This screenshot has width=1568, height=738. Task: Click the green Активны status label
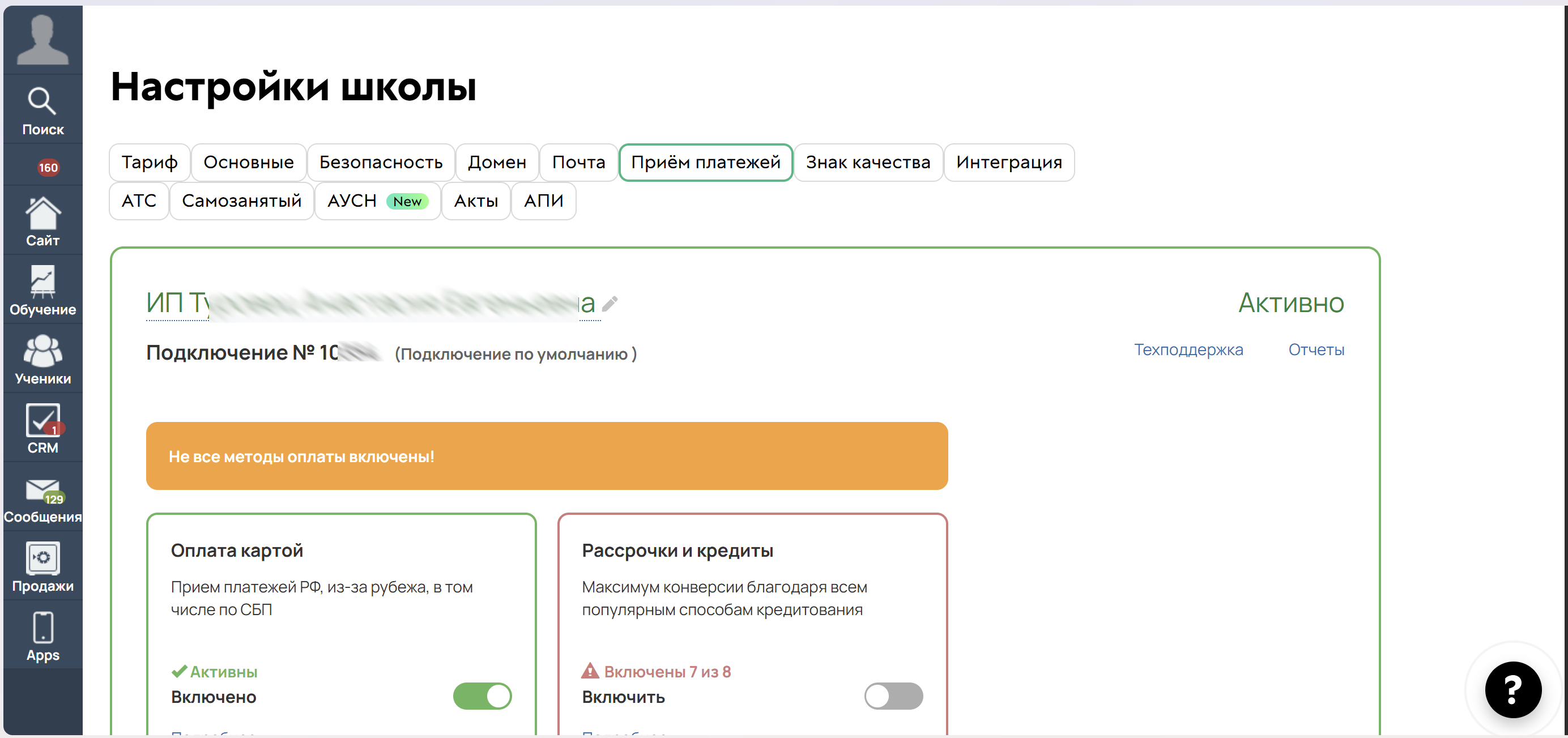pyautogui.click(x=214, y=672)
